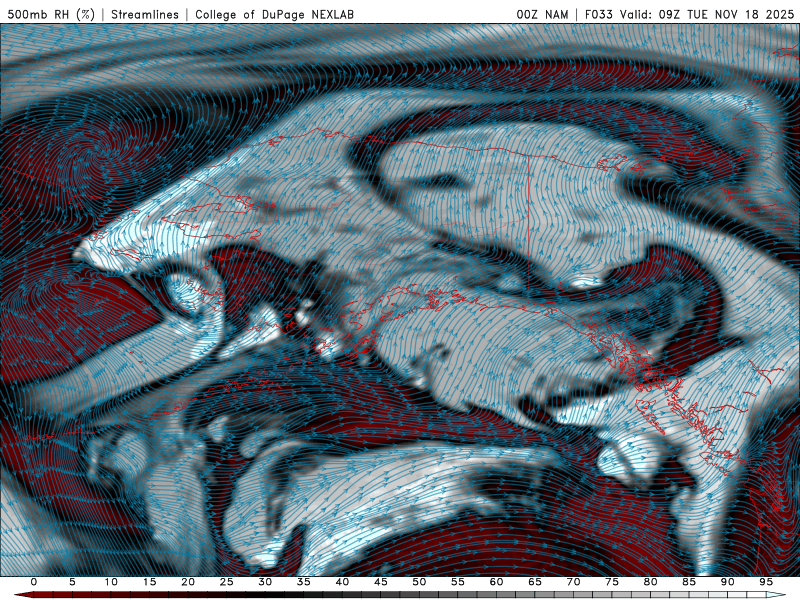
Task: Select the colorbar label "15"
Action: (149, 582)
